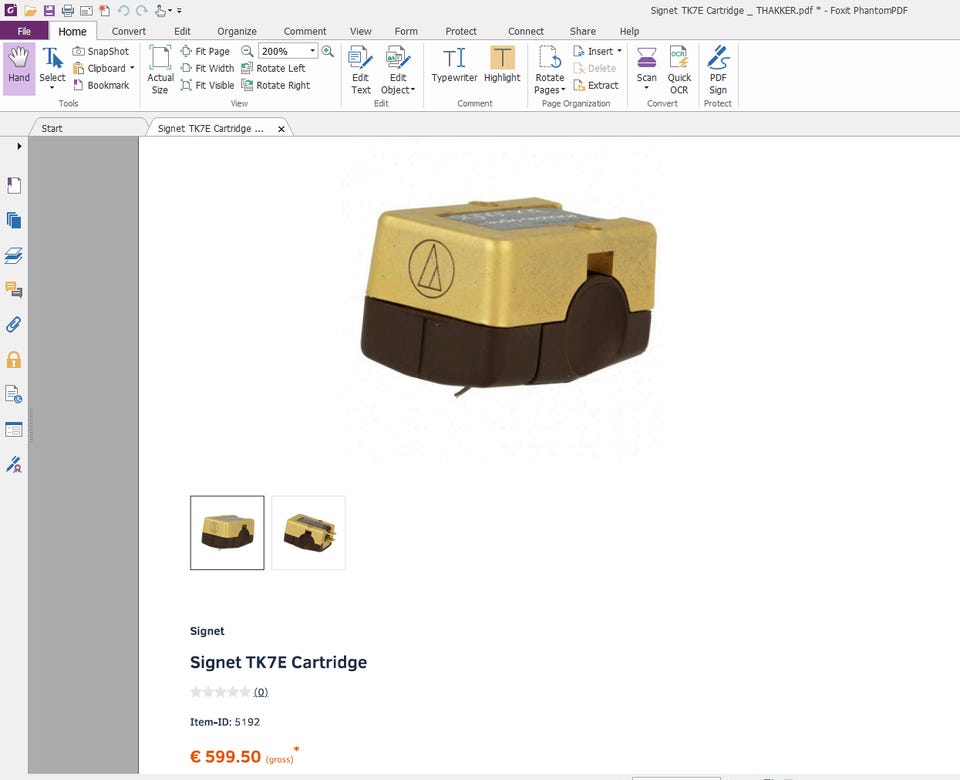Set view to Actual Size
Viewport: 960px width, 780px height.
(x=160, y=67)
